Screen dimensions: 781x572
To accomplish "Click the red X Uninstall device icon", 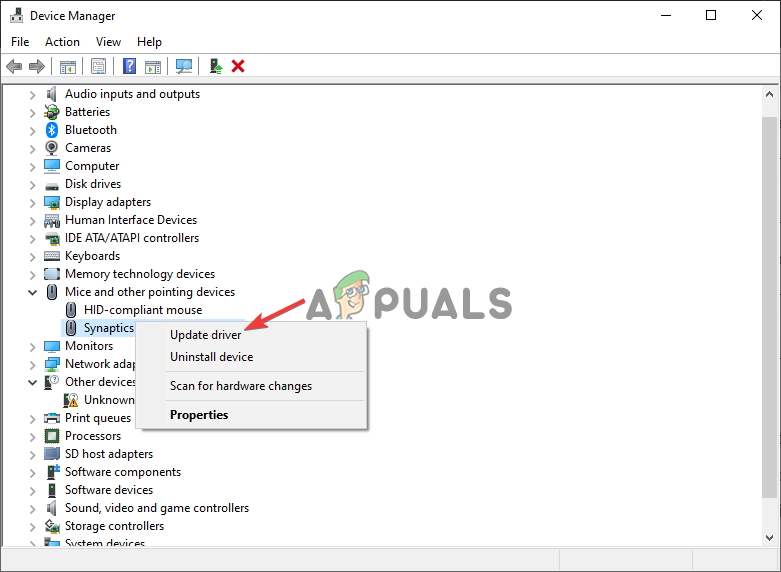I will point(238,66).
